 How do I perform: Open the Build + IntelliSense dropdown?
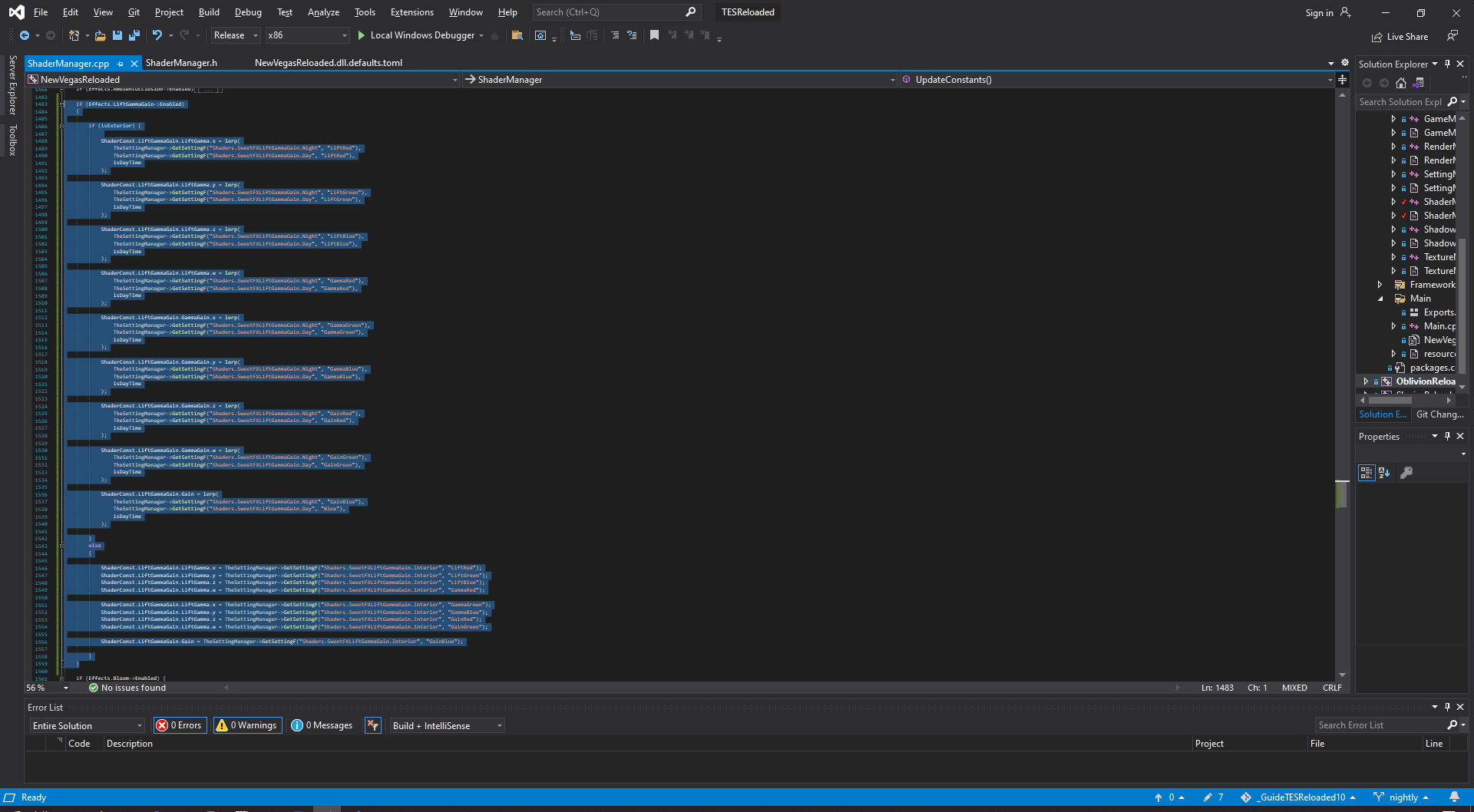447,725
